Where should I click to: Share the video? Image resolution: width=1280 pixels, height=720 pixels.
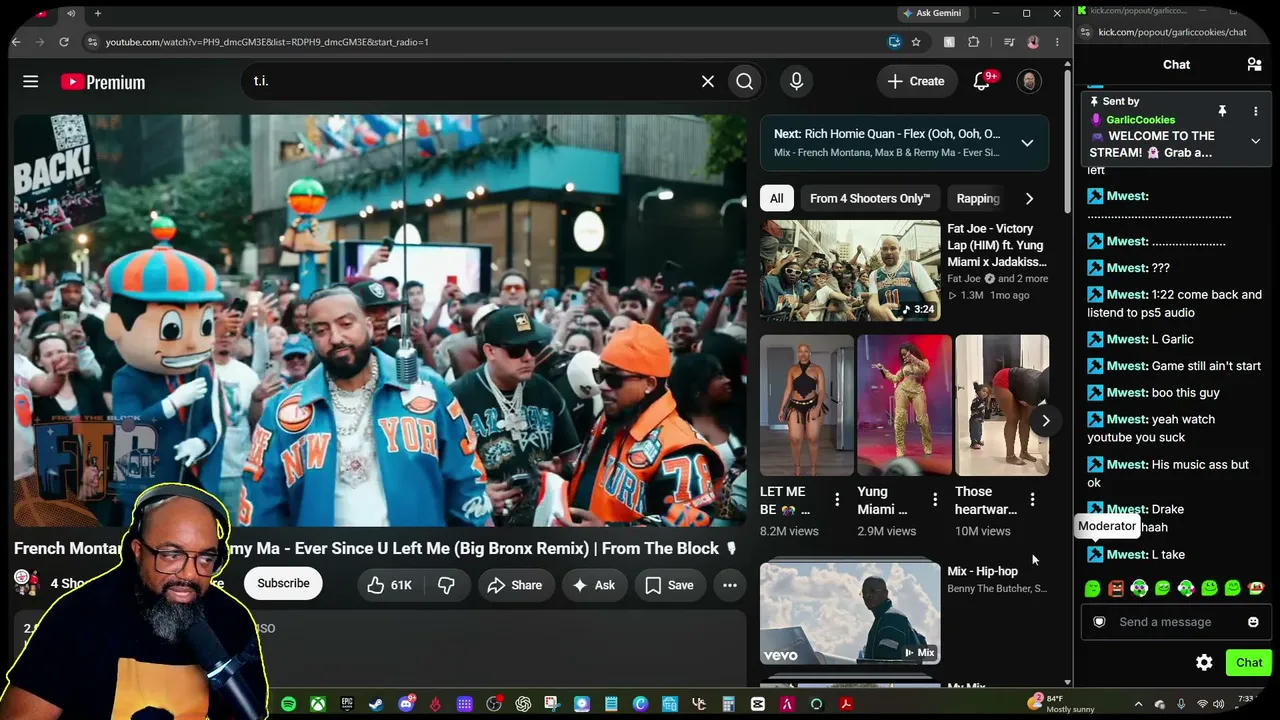click(514, 585)
